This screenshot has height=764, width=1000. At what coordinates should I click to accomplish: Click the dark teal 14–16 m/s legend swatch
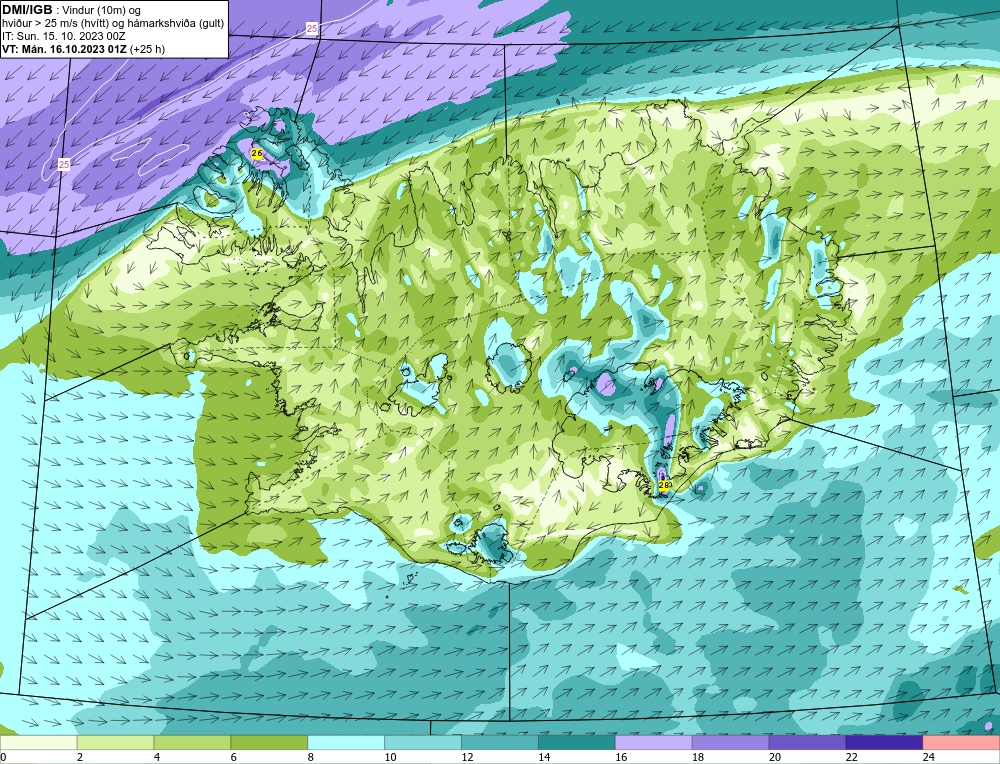pyautogui.click(x=577, y=743)
